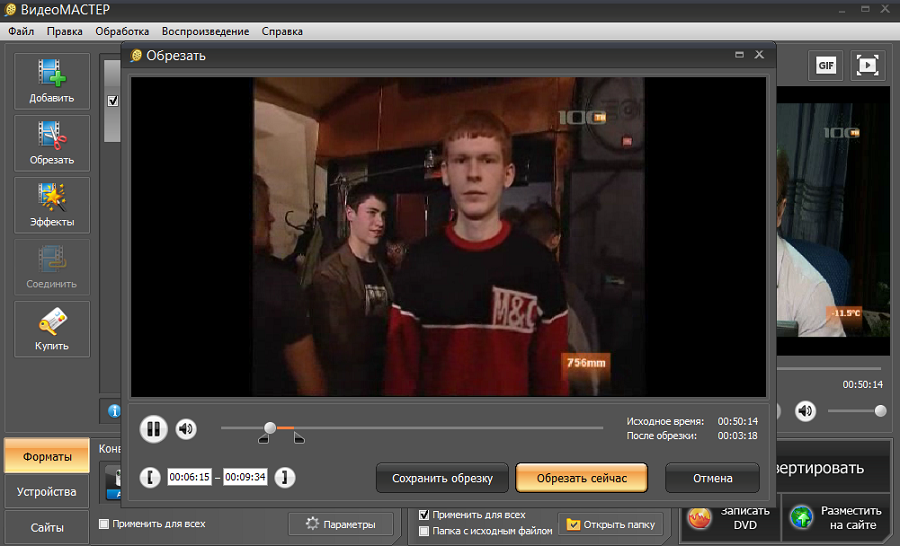
Task: Open the Параметры settings button
Action: tap(341, 524)
